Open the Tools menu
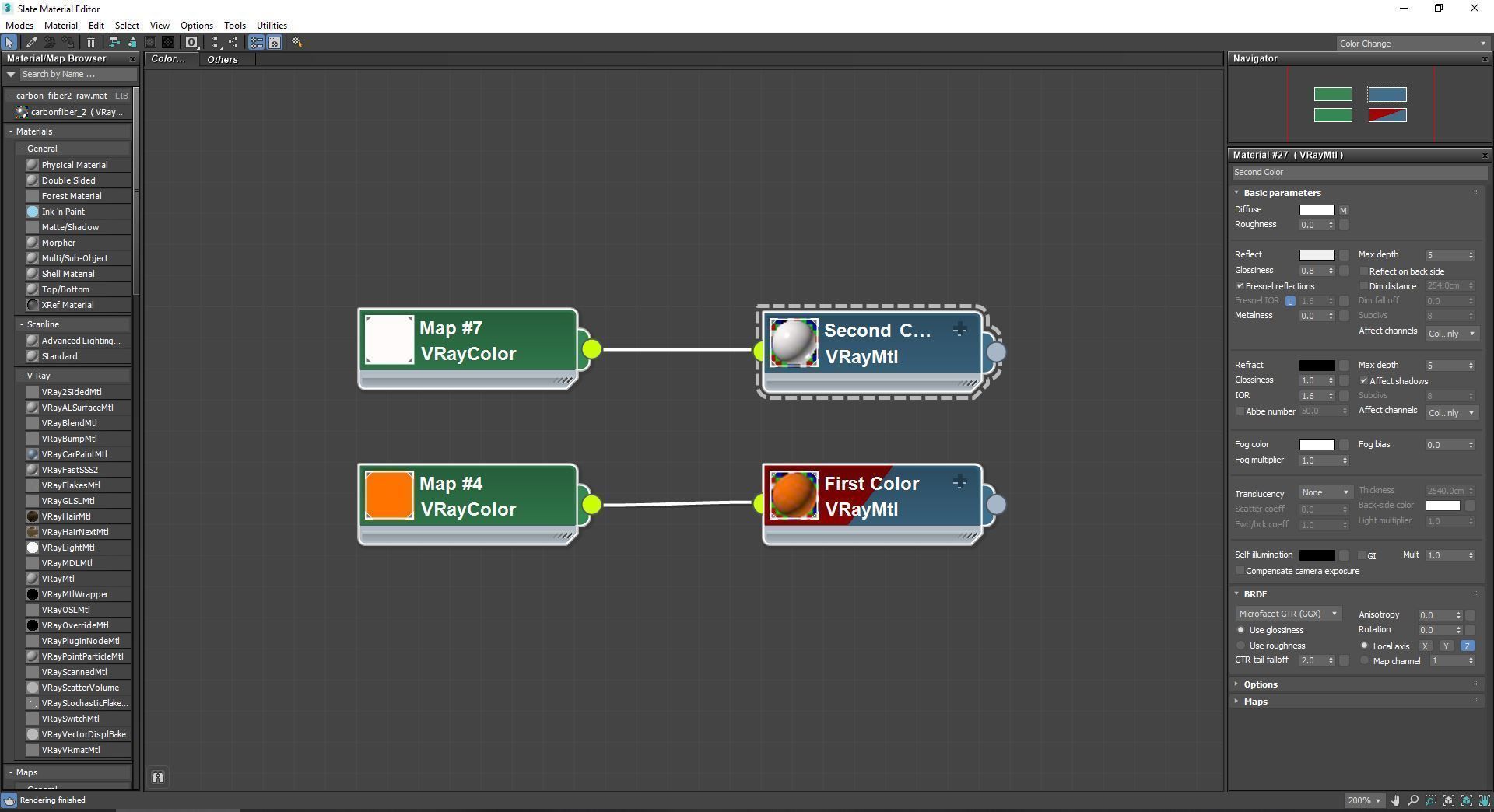 (x=234, y=26)
